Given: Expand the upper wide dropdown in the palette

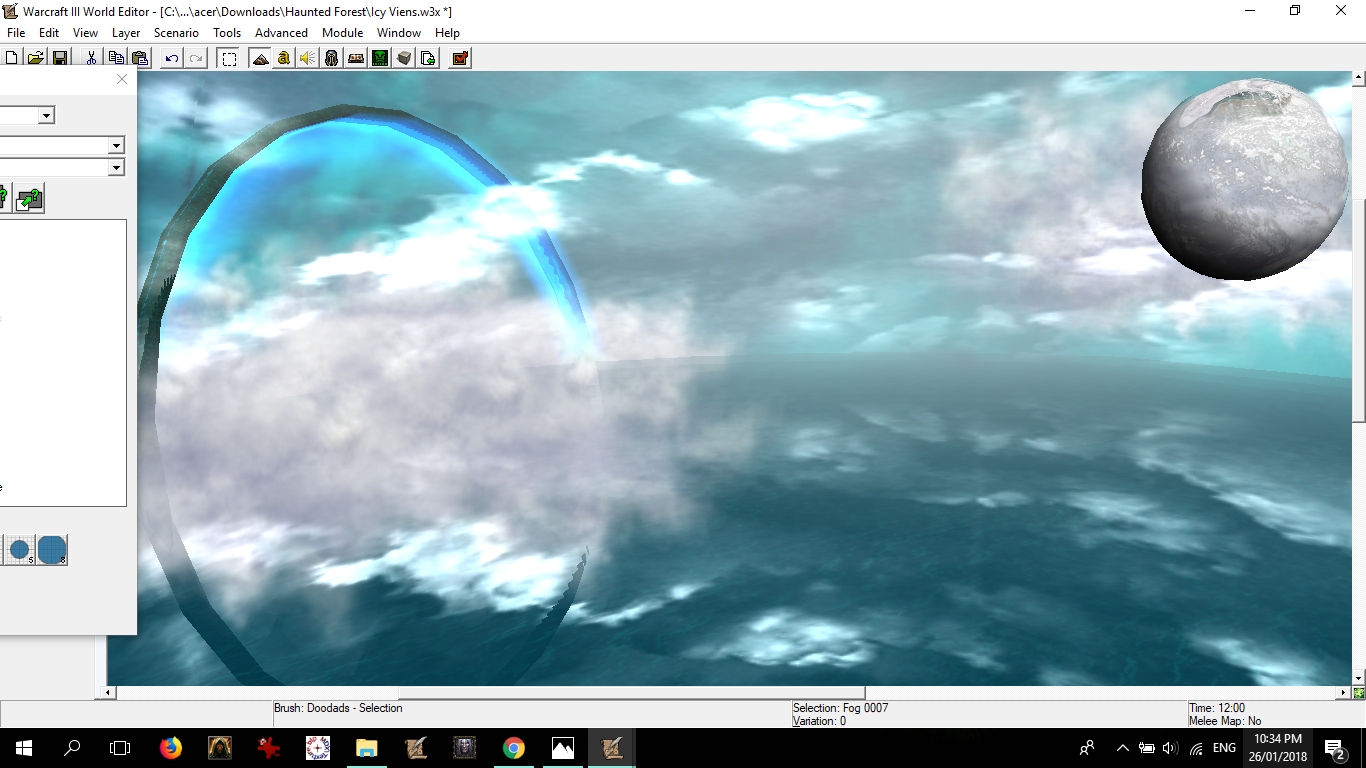Looking at the screenshot, I should click(116, 146).
